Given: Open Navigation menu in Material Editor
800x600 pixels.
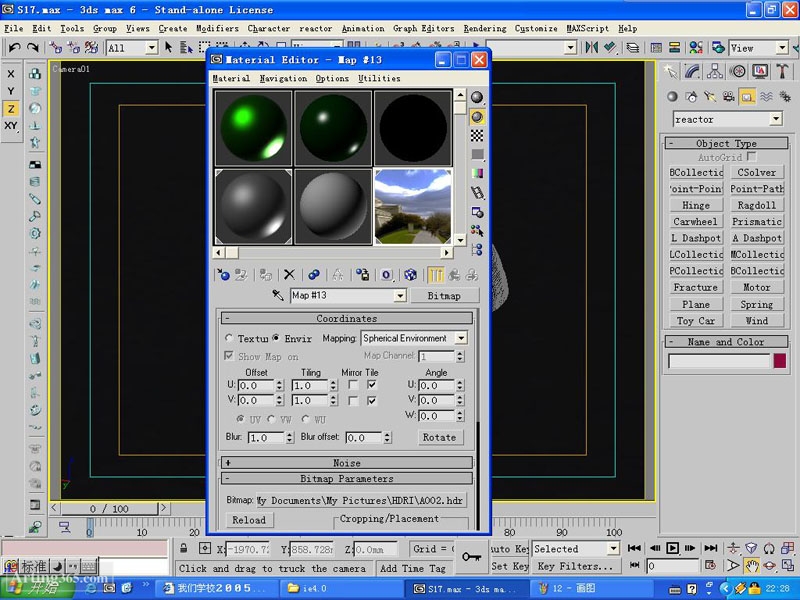Looking at the screenshot, I should (x=283, y=78).
